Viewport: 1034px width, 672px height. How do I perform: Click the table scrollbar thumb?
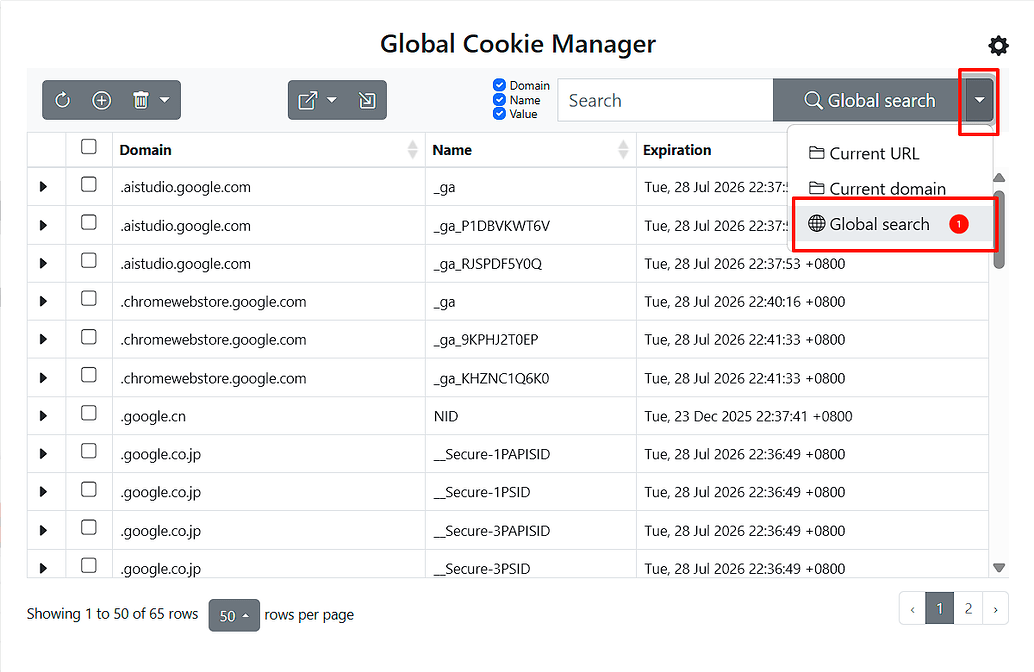(999, 229)
